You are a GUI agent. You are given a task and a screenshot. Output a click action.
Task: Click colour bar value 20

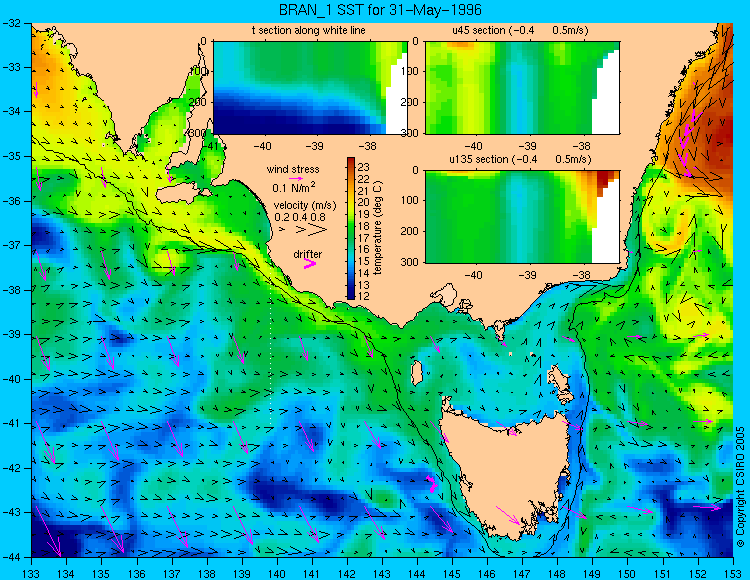point(364,203)
